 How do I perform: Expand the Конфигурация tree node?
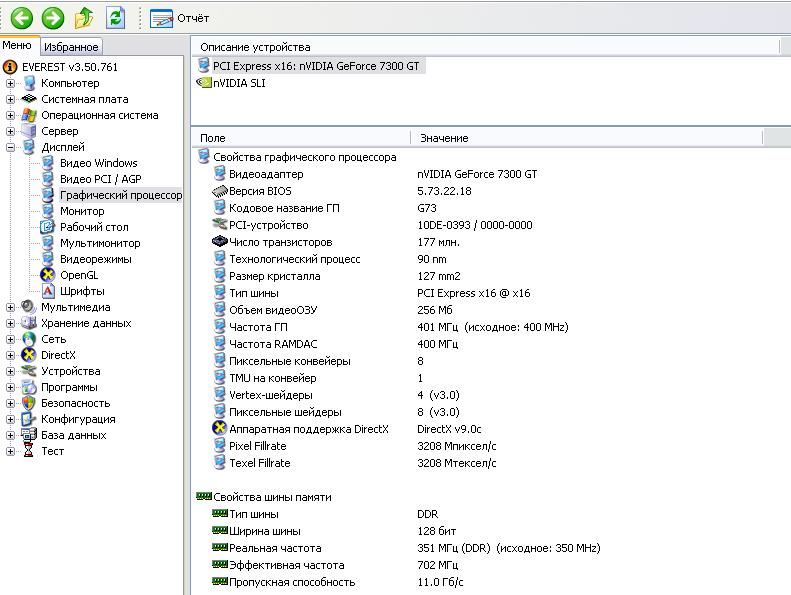[10, 419]
